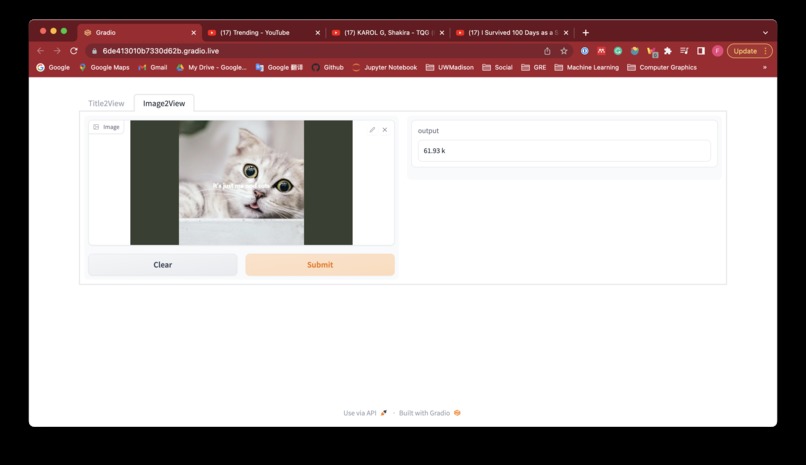
Task: Open the Github bookmark
Action: tap(327, 67)
